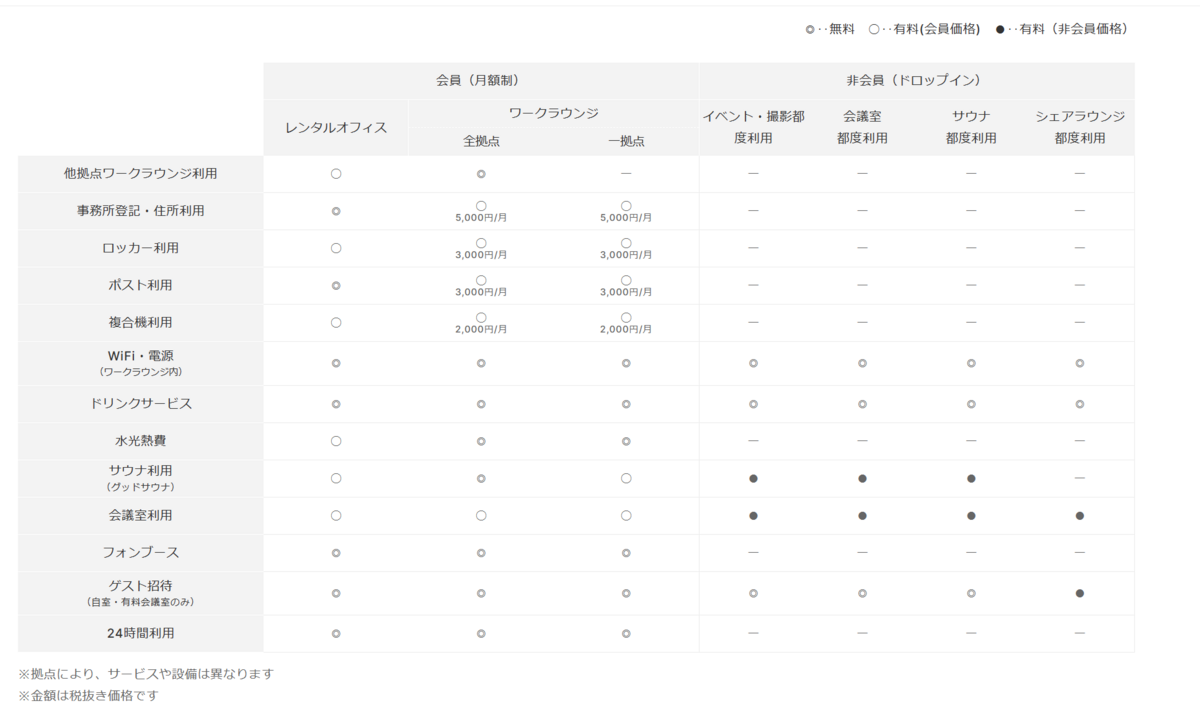The width and height of the screenshot is (1200, 714).
Task: Click サウナ都度利用 free mark in ゲスト招待 row
Action: 971,593
